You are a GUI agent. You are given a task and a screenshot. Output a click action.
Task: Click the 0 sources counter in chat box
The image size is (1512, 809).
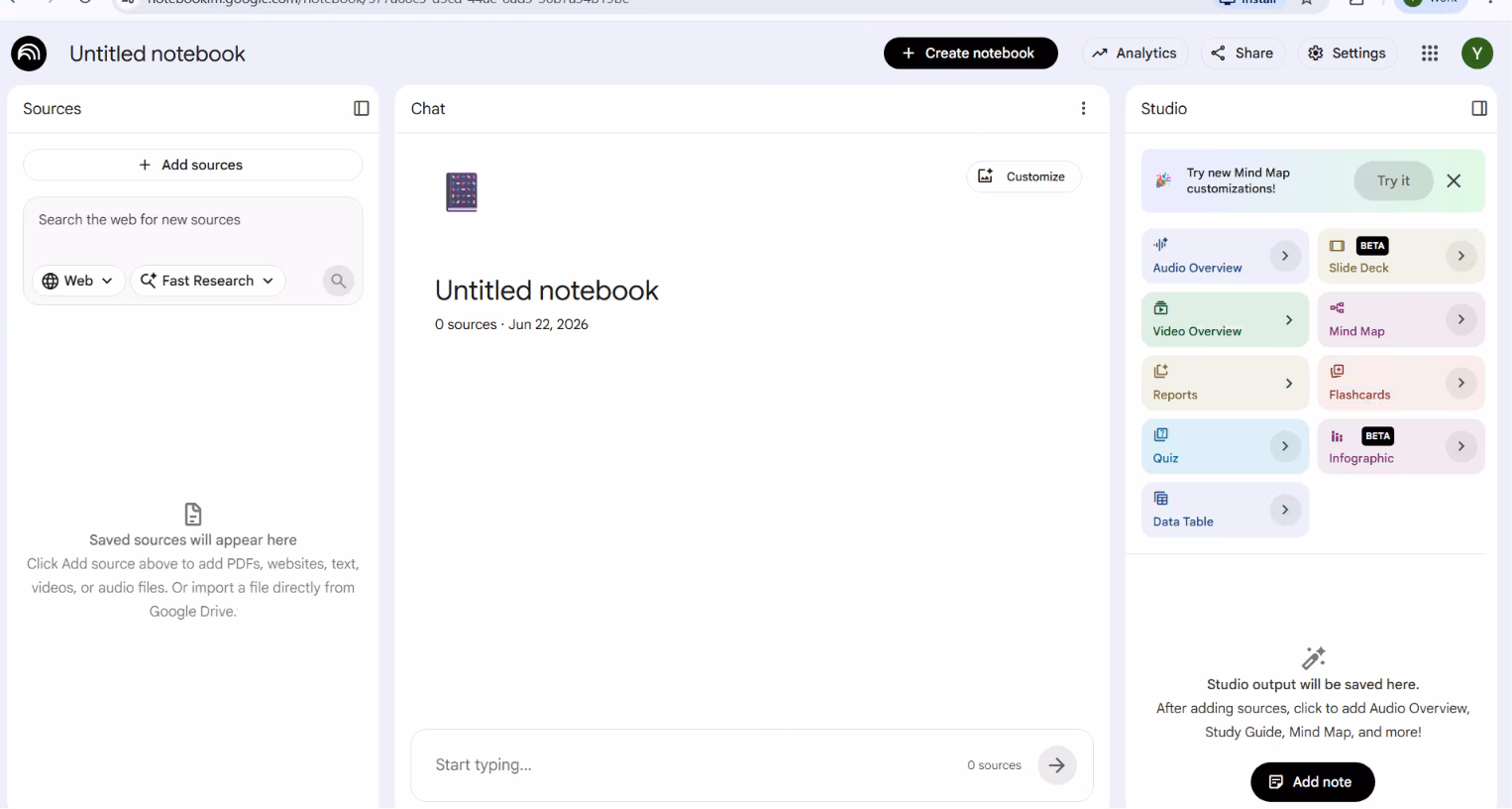point(994,765)
